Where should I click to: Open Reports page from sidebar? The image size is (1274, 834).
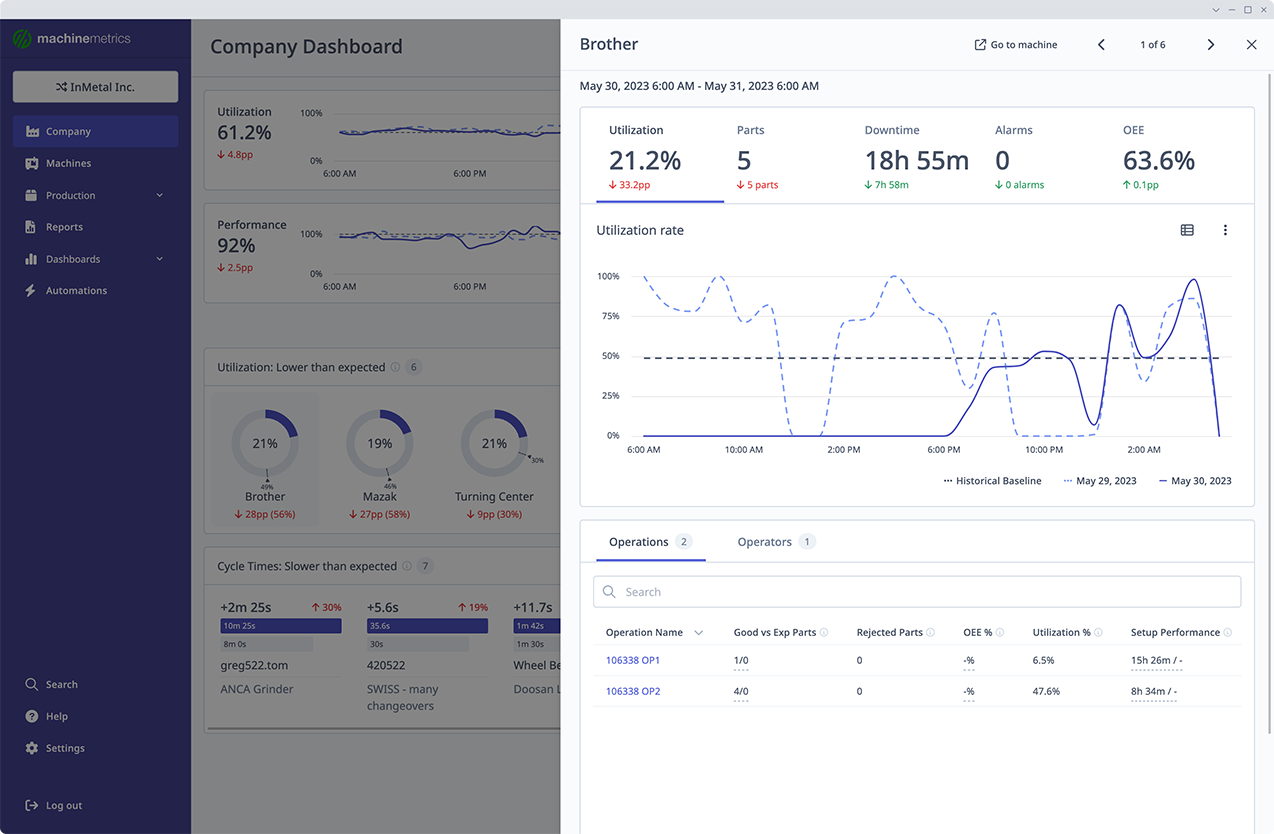click(x=95, y=227)
